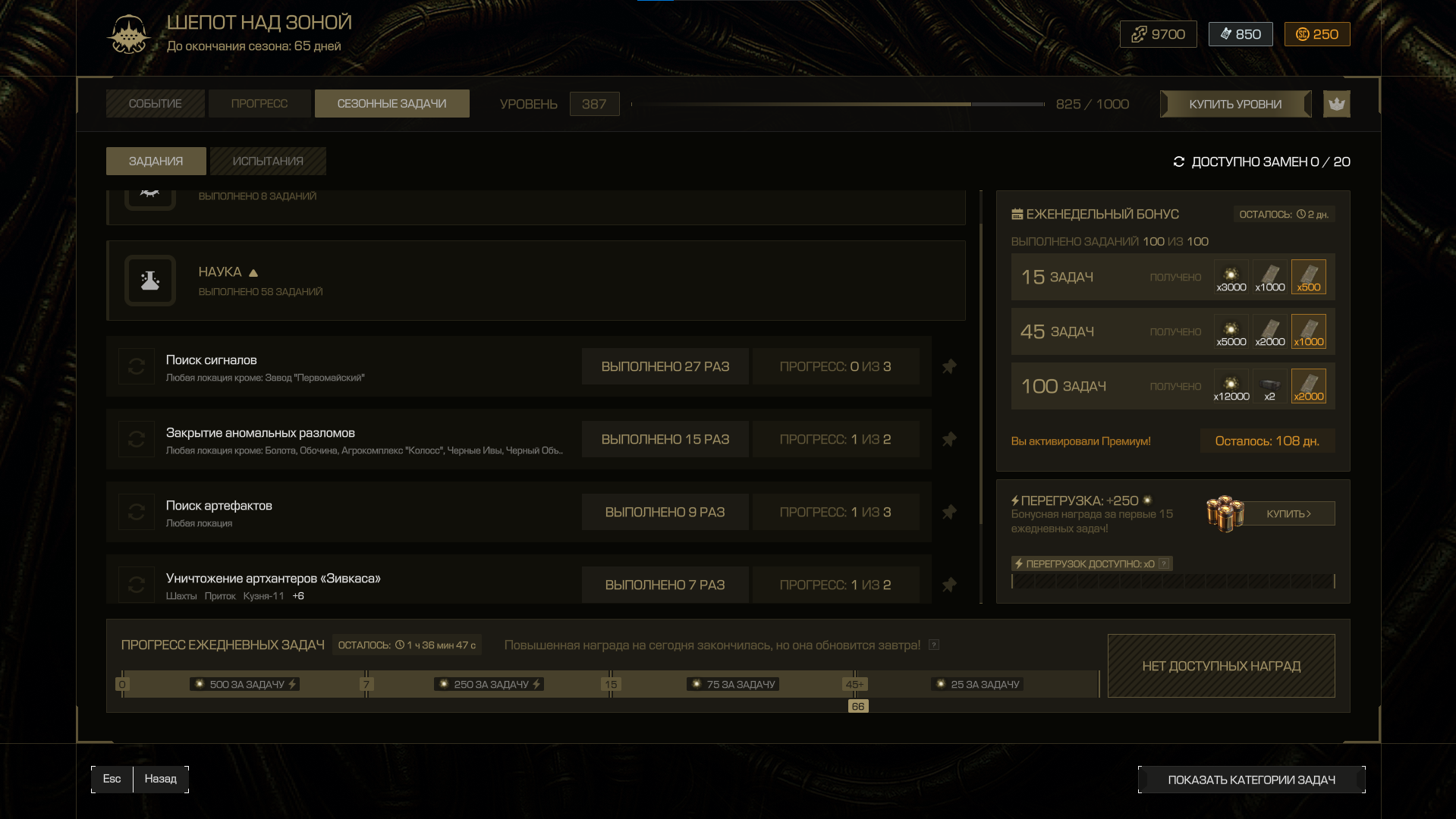This screenshot has width=1456, height=819.
Task: Switch to the 'ПРОГРЕСС' tab
Action: pyautogui.click(x=259, y=104)
